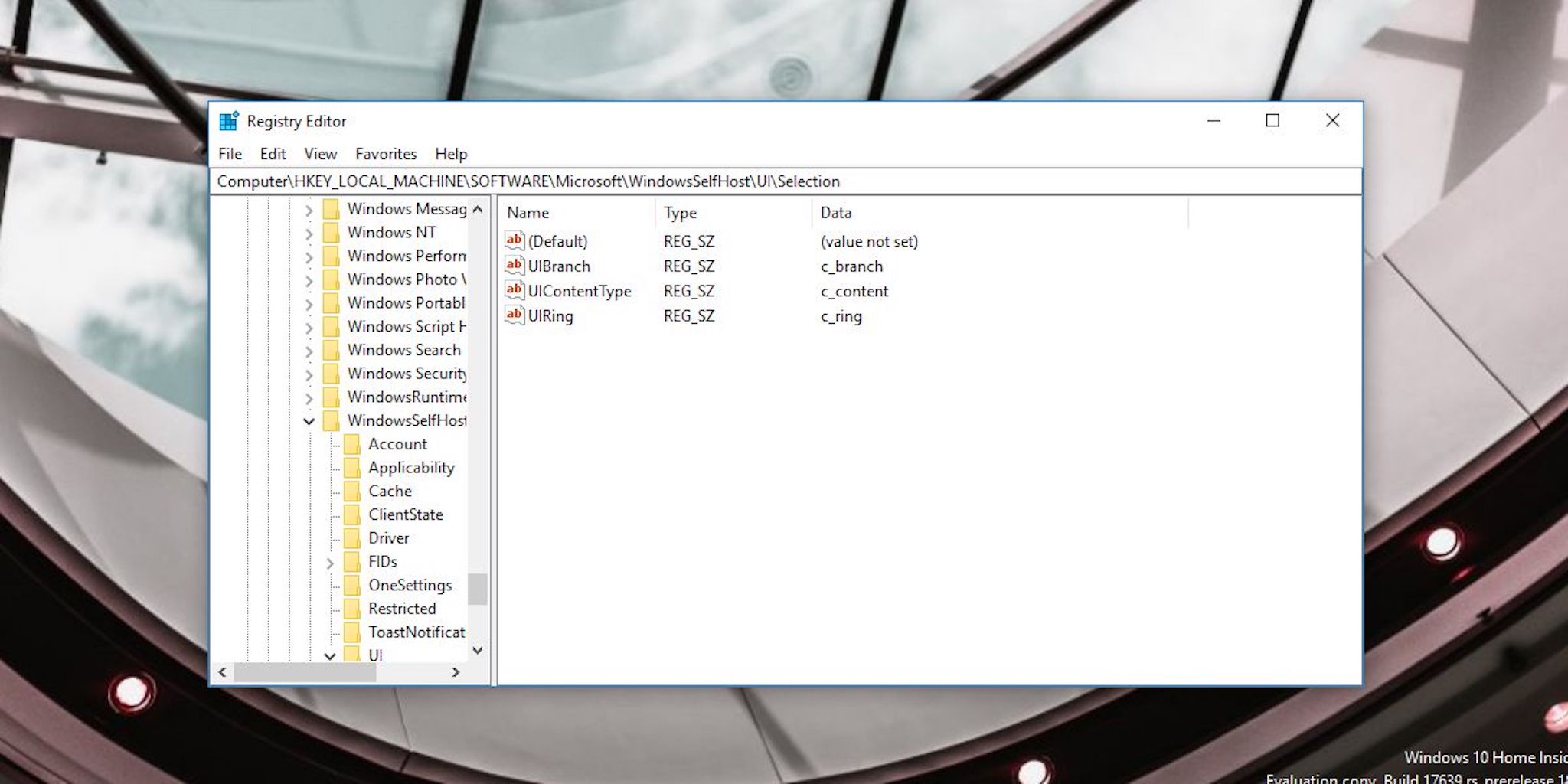Expand the Windows Photo key
Image resolution: width=1568 pixels, height=784 pixels.
click(x=309, y=281)
